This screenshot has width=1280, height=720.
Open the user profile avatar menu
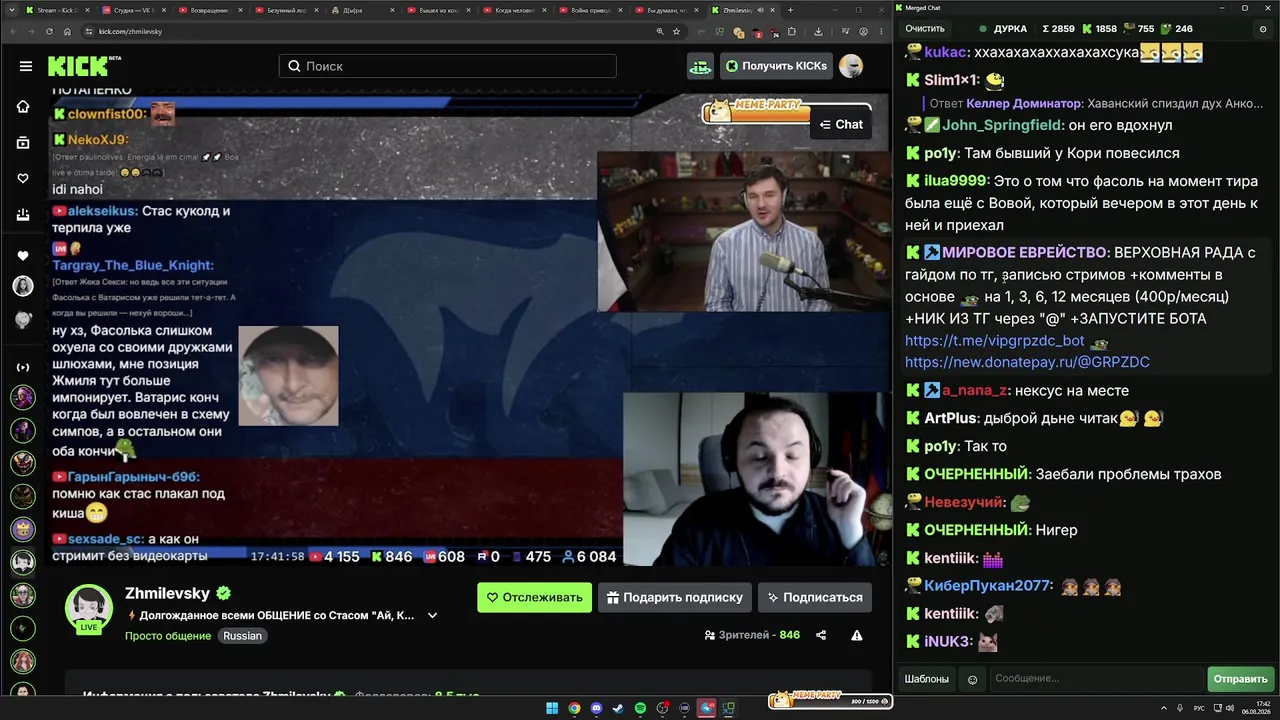click(851, 66)
